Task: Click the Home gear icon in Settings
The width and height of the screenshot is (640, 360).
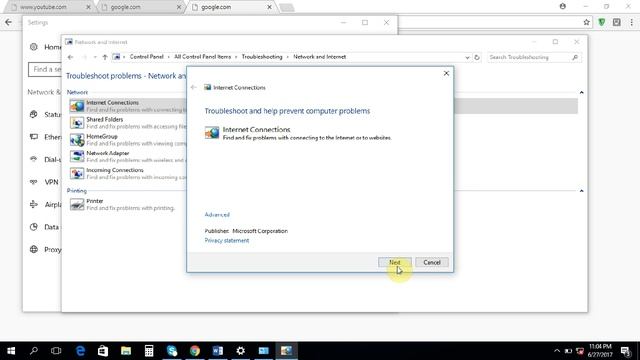Action: pyautogui.click(x=34, y=47)
